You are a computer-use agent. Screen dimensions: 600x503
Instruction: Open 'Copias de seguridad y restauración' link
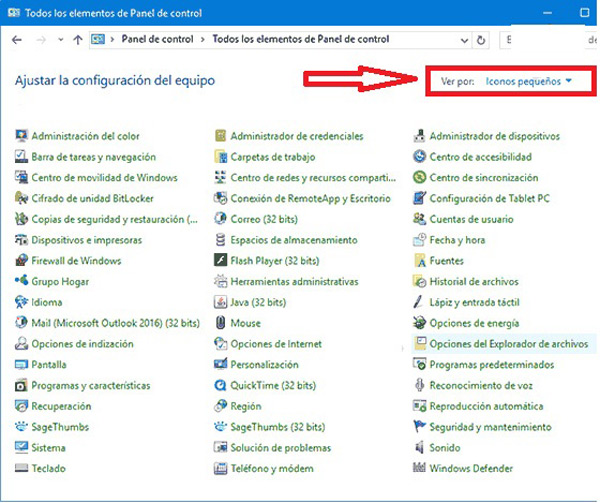[x=114, y=219]
